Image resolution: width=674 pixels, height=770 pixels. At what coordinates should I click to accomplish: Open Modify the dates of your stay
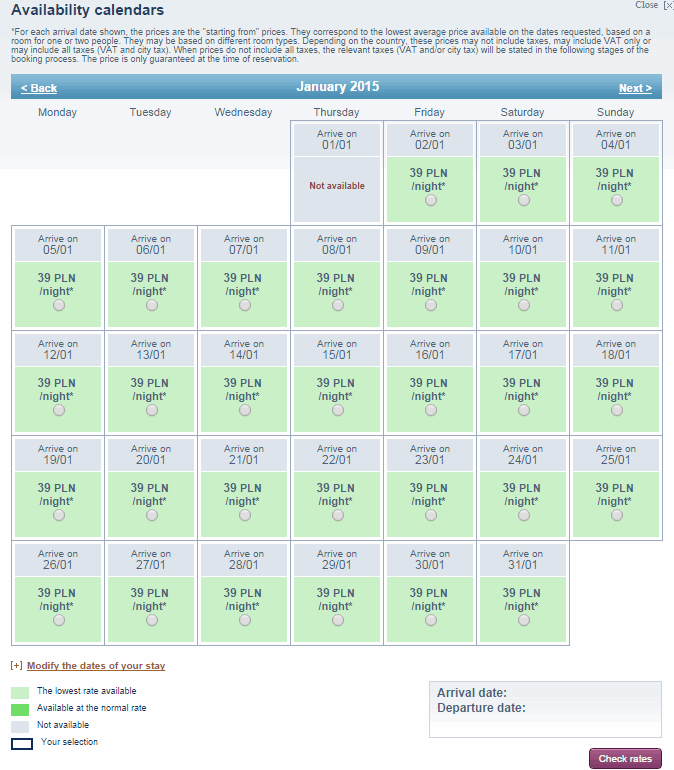coord(96,666)
